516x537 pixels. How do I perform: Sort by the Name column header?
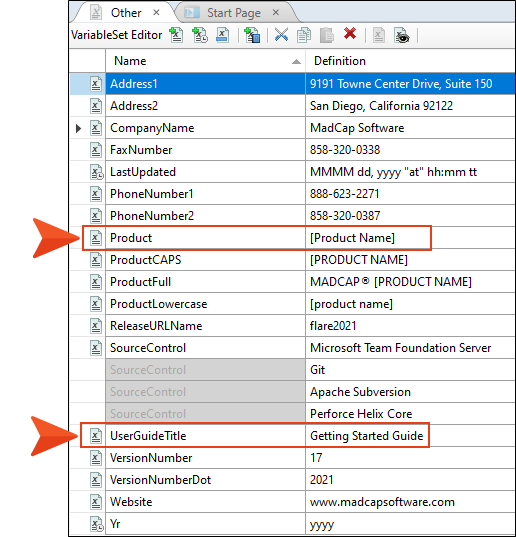click(x=205, y=61)
